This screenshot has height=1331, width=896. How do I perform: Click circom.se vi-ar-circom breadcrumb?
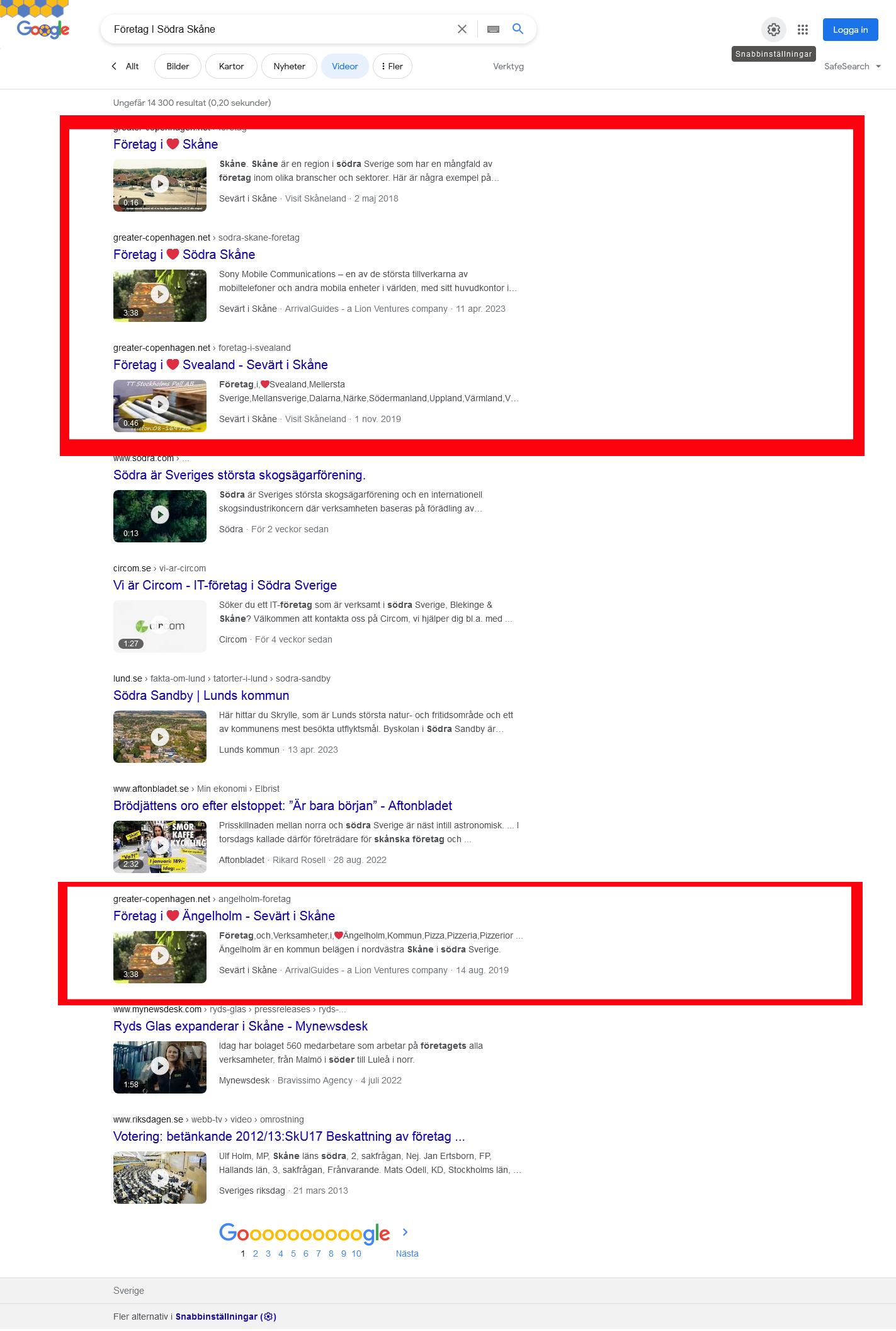[159, 568]
